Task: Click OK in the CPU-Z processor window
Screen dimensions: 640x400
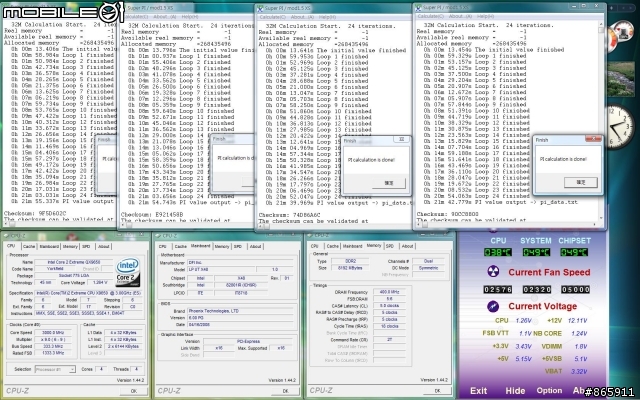Action: 133,391
